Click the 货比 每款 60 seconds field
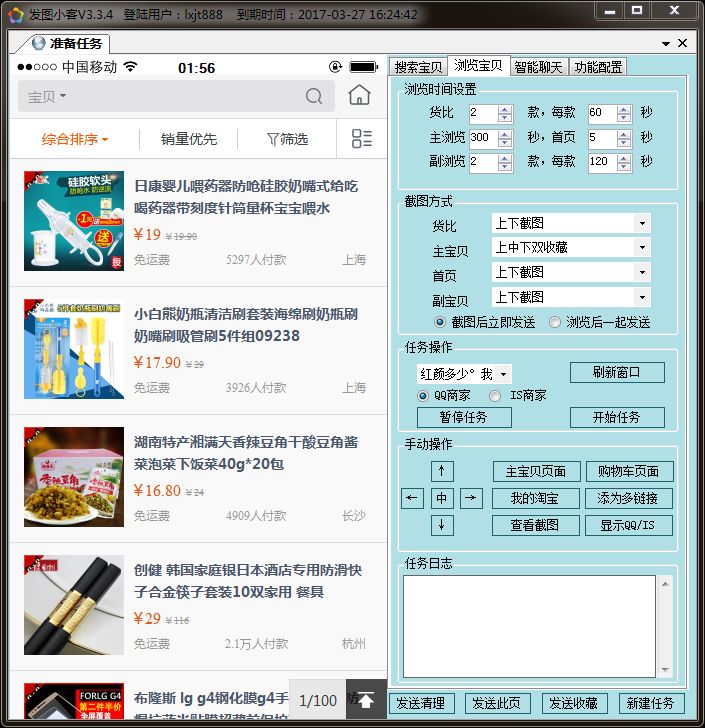Viewport: 705px width, 728px height. pyautogui.click(x=603, y=113)
